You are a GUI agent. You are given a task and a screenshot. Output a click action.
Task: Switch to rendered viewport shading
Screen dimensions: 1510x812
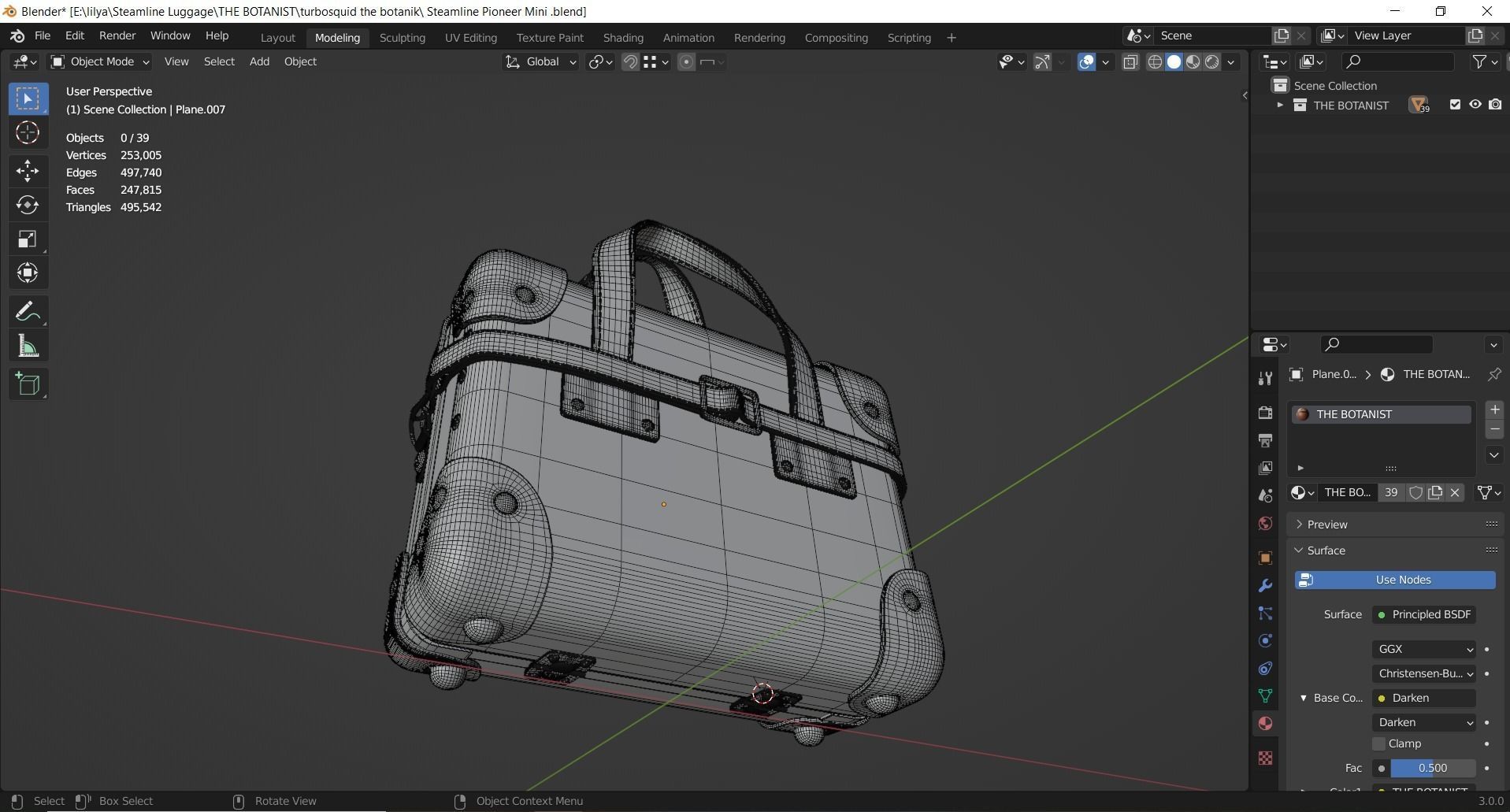pos(1211,62)
